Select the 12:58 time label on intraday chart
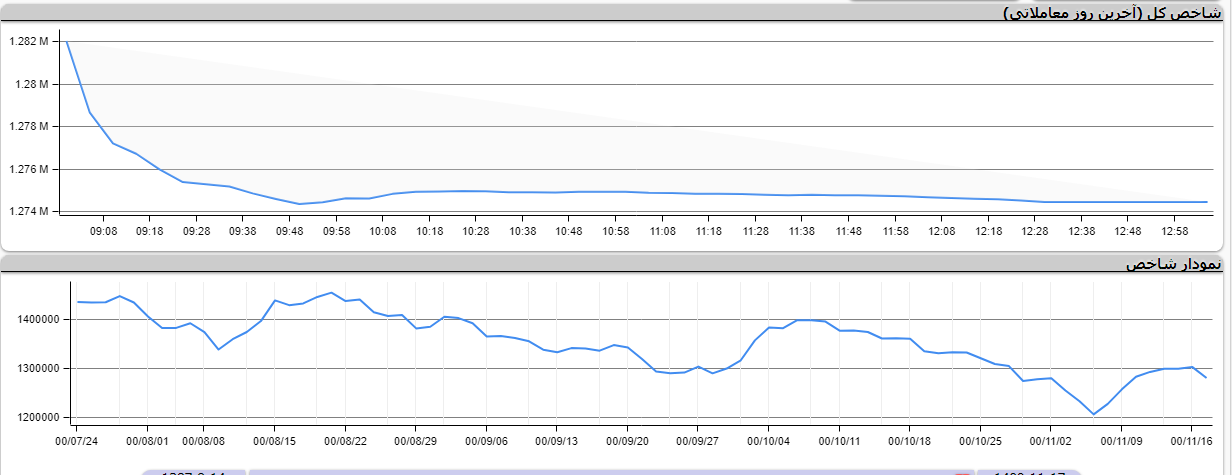The image size is (1232, 475). [x=1174, y=231]
